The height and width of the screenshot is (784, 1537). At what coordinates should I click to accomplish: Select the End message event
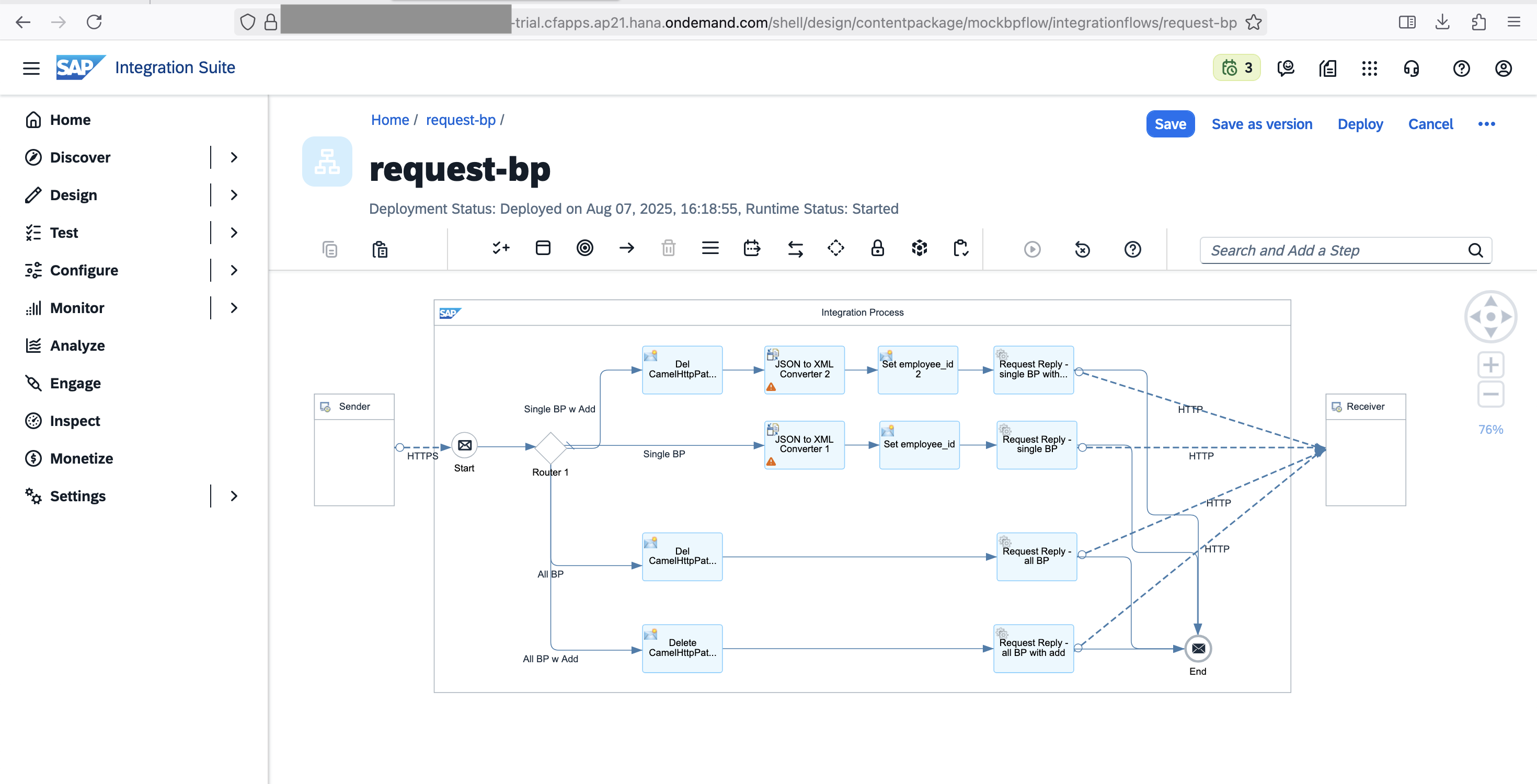click(1198, 649)
